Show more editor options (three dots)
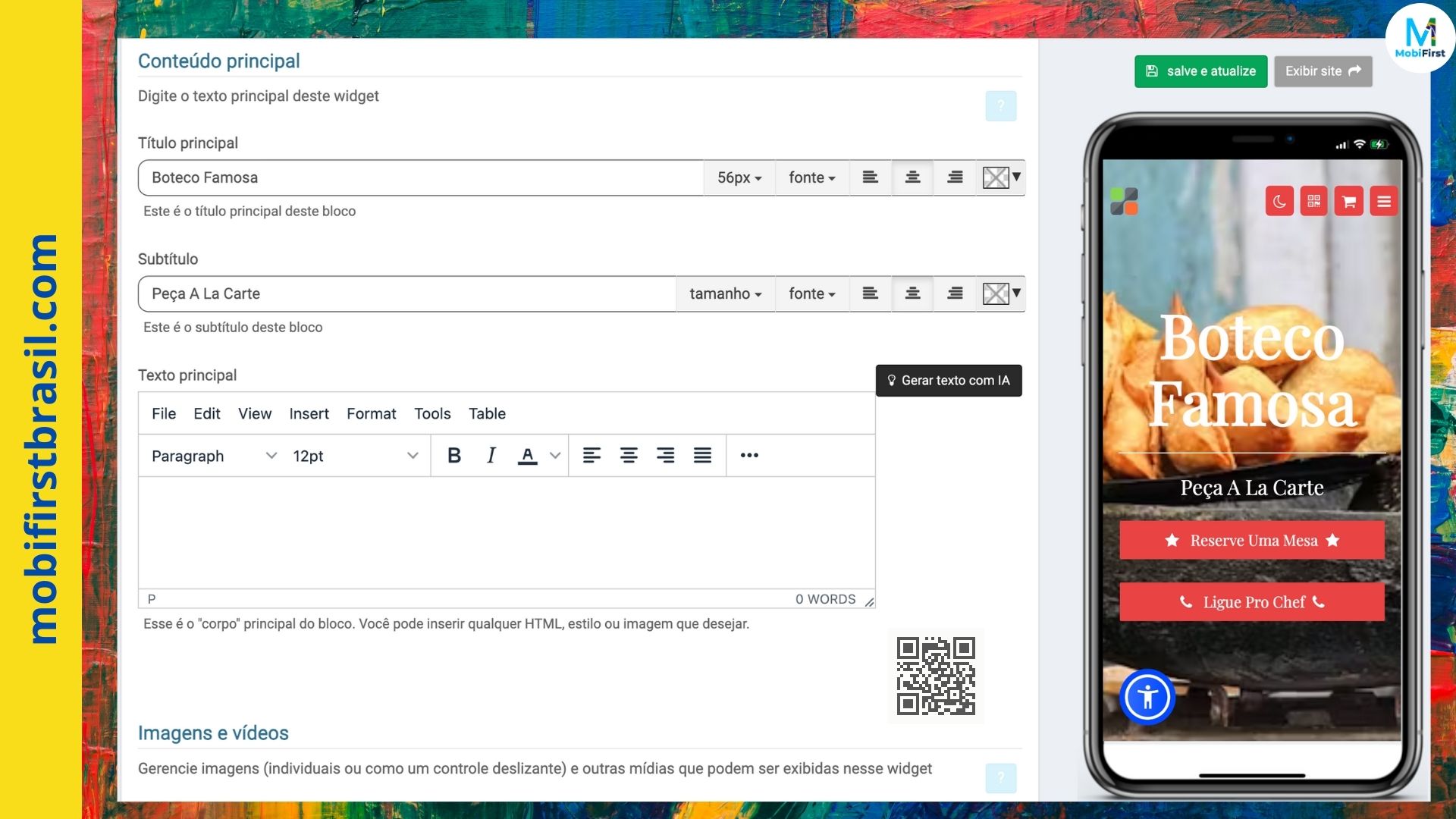Image resolution: width=1456 pixels, height=819 pixels. pyautogui.click(x=749, y=455)
